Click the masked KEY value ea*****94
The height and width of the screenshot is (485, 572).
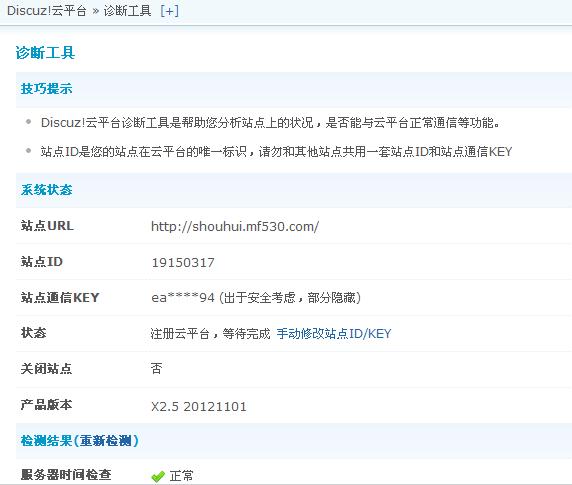(183, 298)
